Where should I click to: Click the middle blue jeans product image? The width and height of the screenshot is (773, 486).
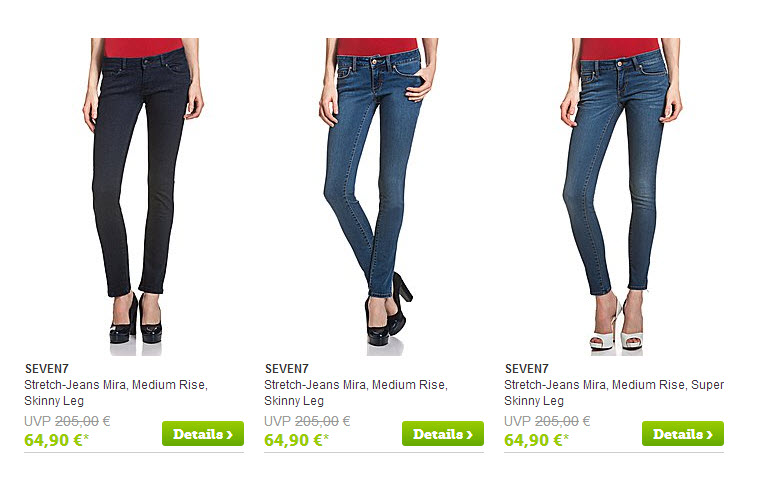379,197
